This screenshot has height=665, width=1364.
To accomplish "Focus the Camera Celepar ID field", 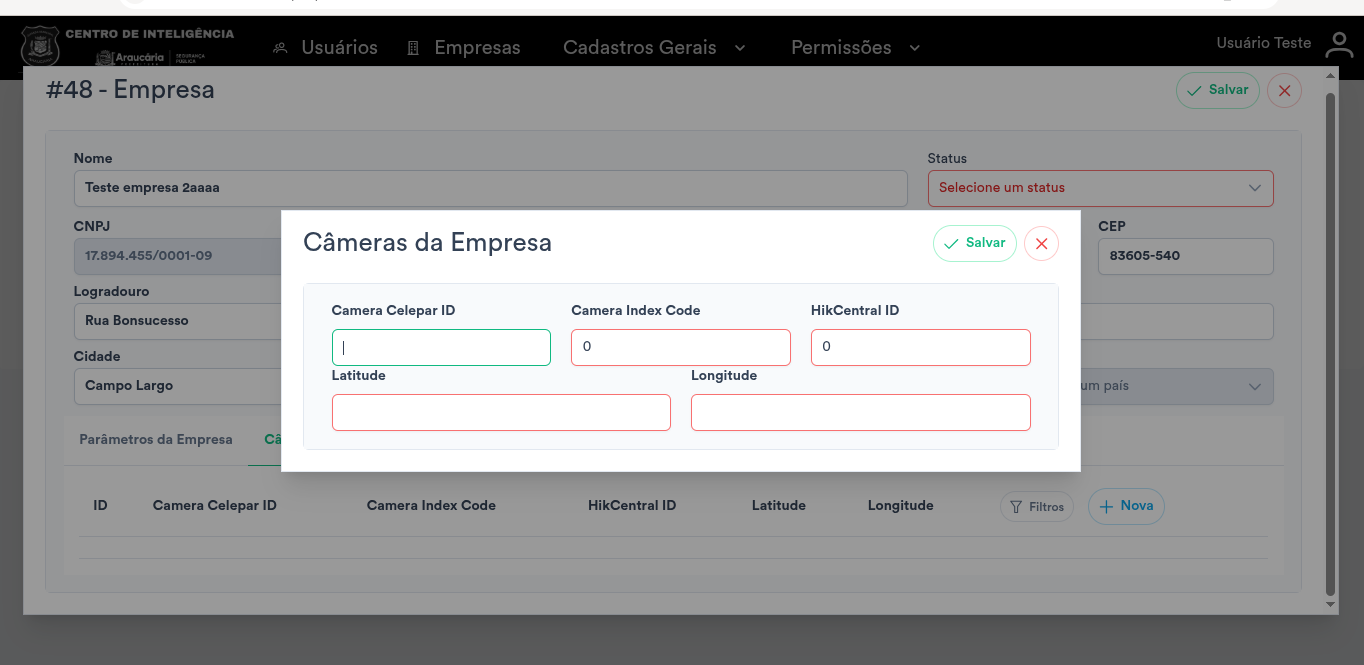I will click(441, 348).
